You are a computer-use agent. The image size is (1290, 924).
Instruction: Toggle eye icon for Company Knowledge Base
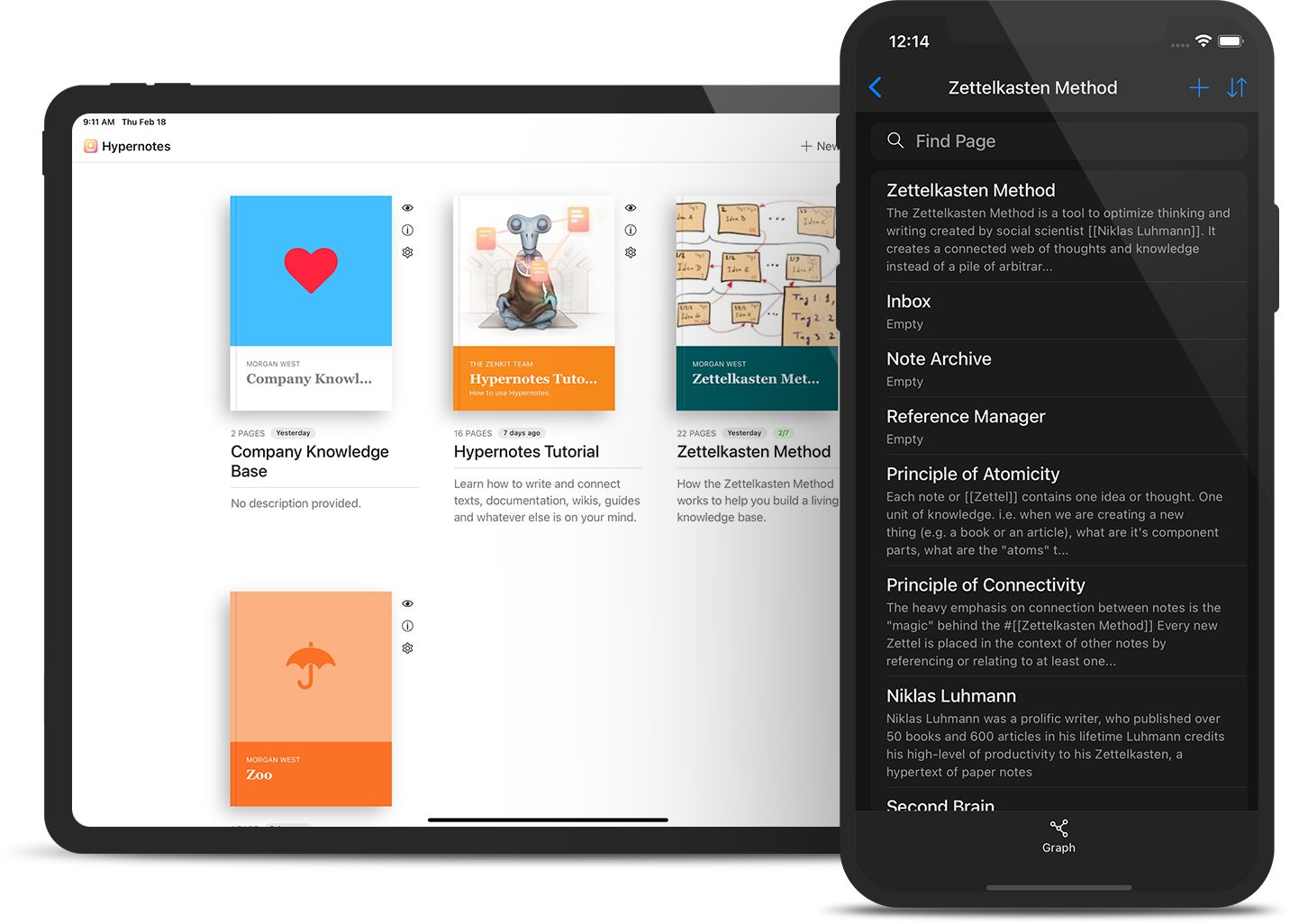click(407, 208)
